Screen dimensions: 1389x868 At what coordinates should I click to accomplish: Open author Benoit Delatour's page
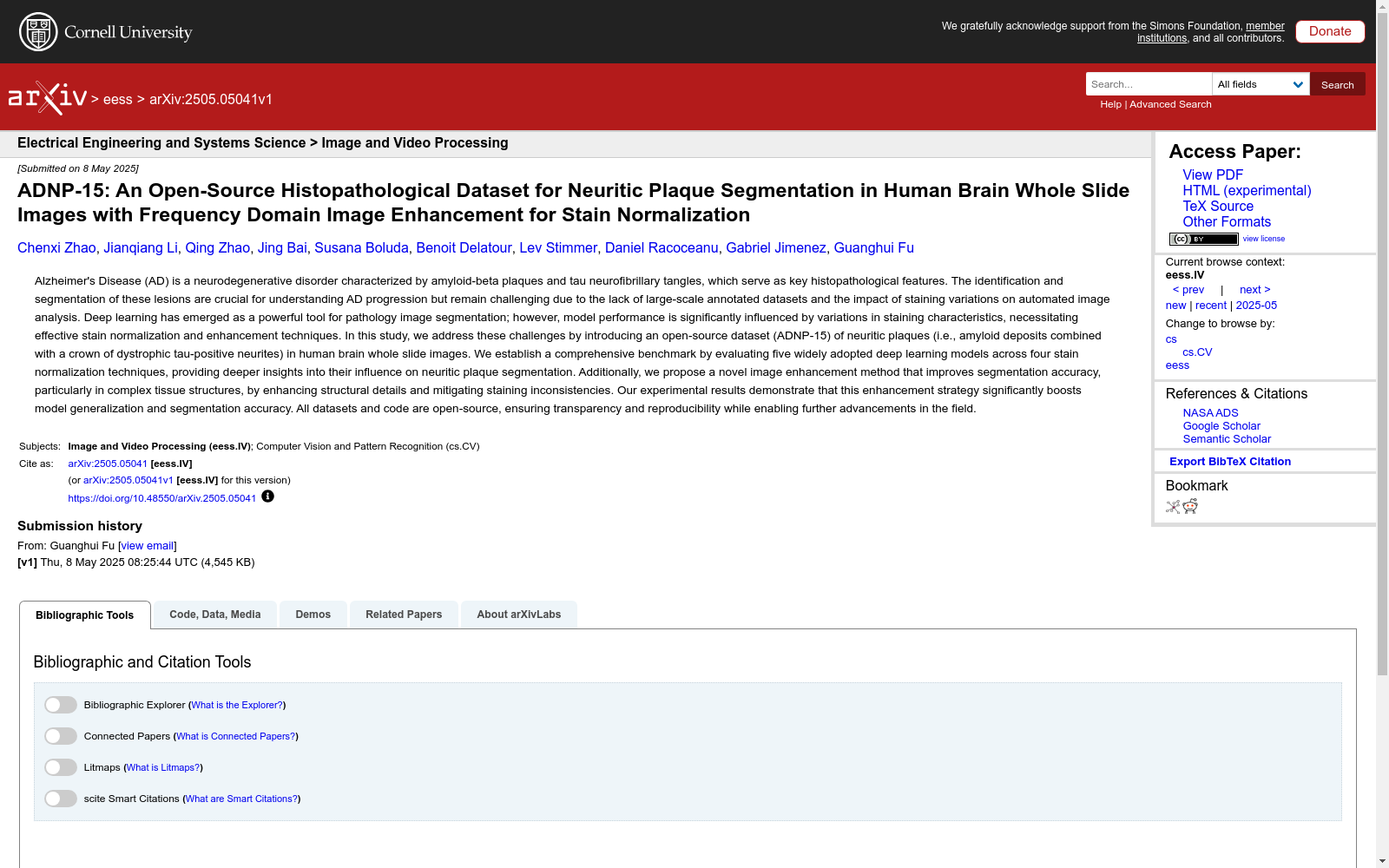click(x=464, y=248)
